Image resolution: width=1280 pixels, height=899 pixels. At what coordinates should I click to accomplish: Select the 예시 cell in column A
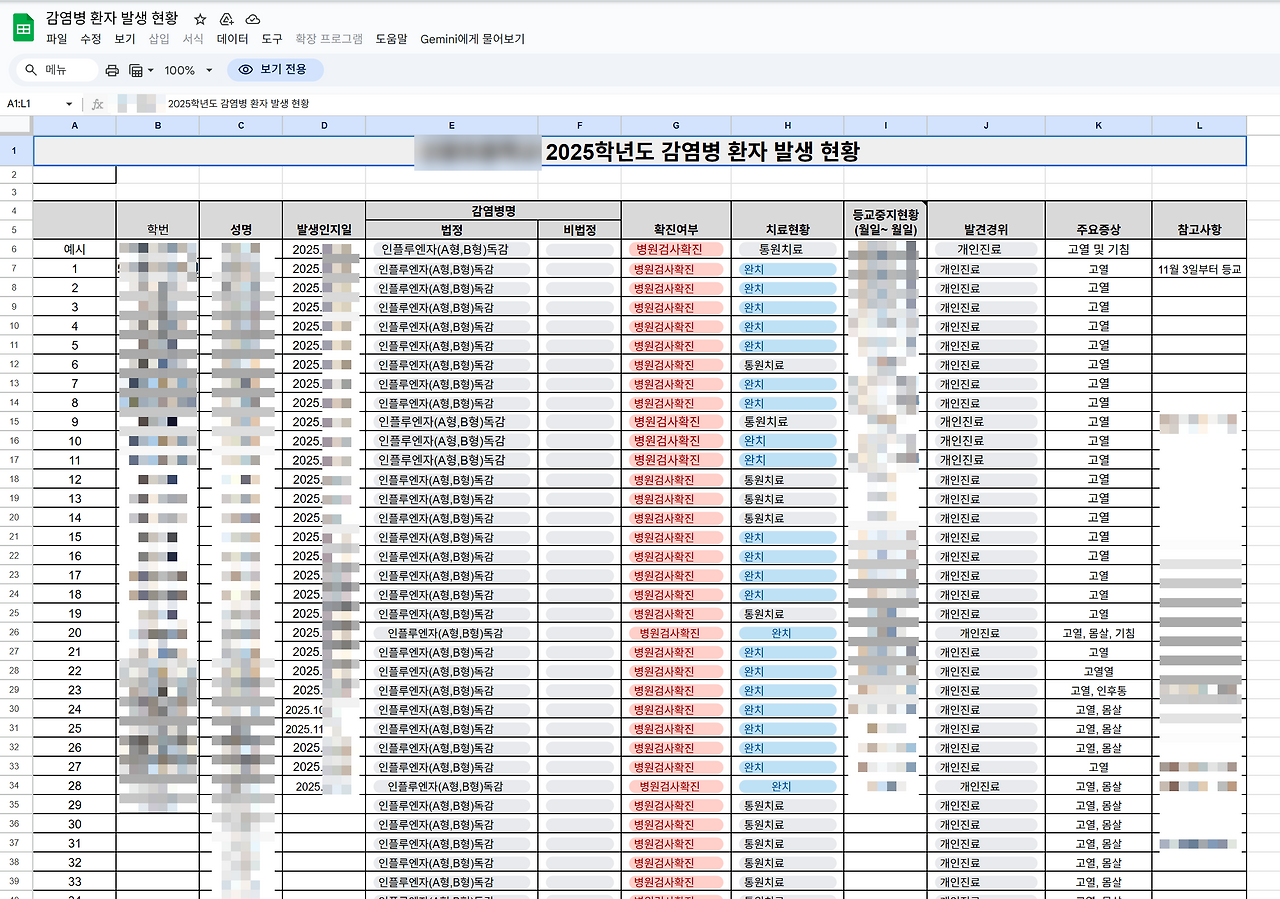click(75, 249)
